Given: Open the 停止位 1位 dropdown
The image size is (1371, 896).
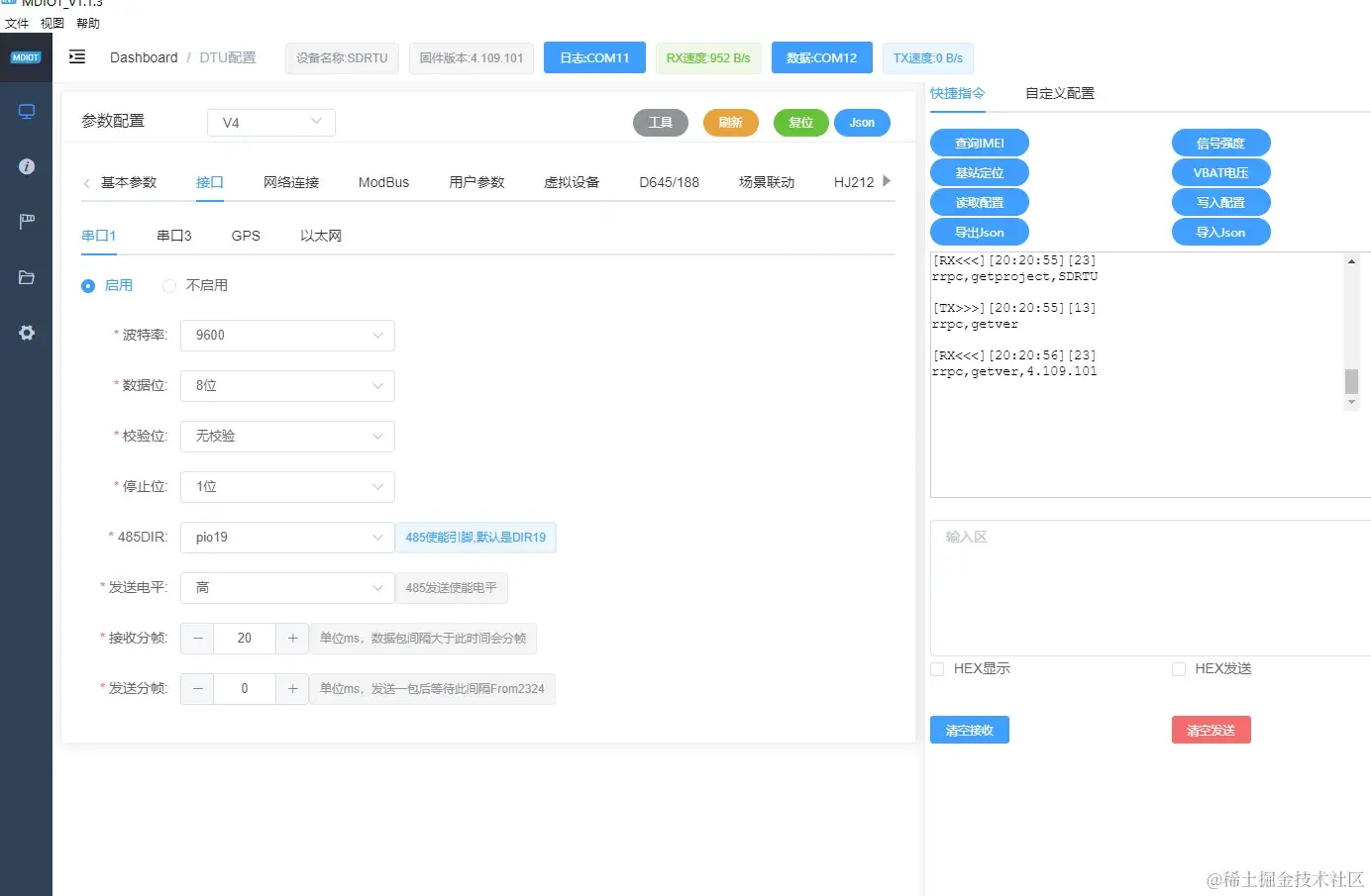Looking at the screenshot, I should point(287,487).
